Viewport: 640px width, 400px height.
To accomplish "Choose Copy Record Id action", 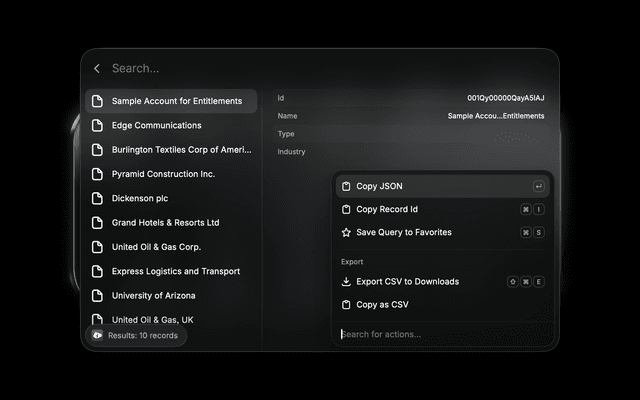I will click(x=443, y=209).
